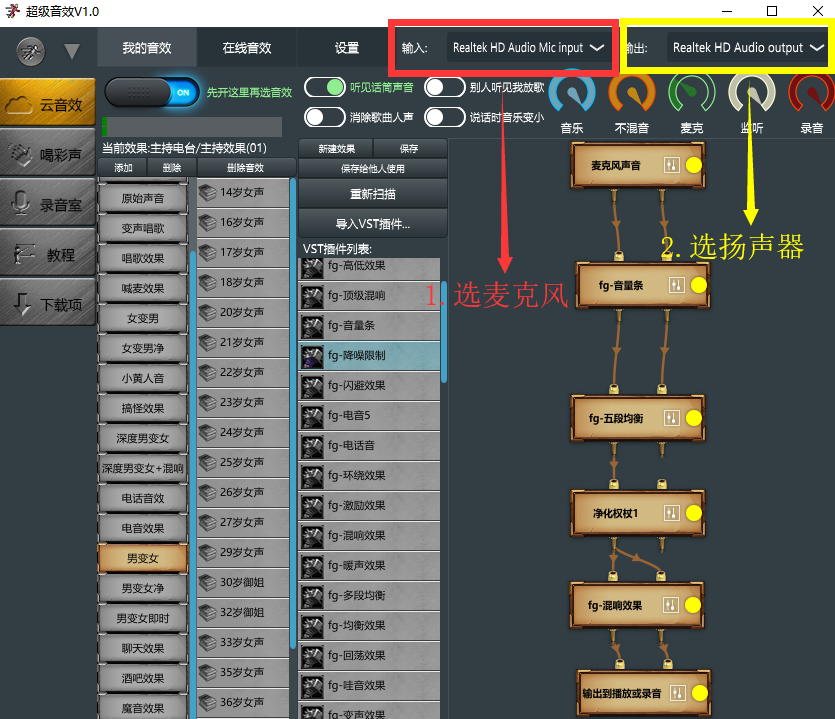This screenshot has width=835, height=719.
Task: Toggle yellow light on 净化权杖1 node
Action: (694, 513)
